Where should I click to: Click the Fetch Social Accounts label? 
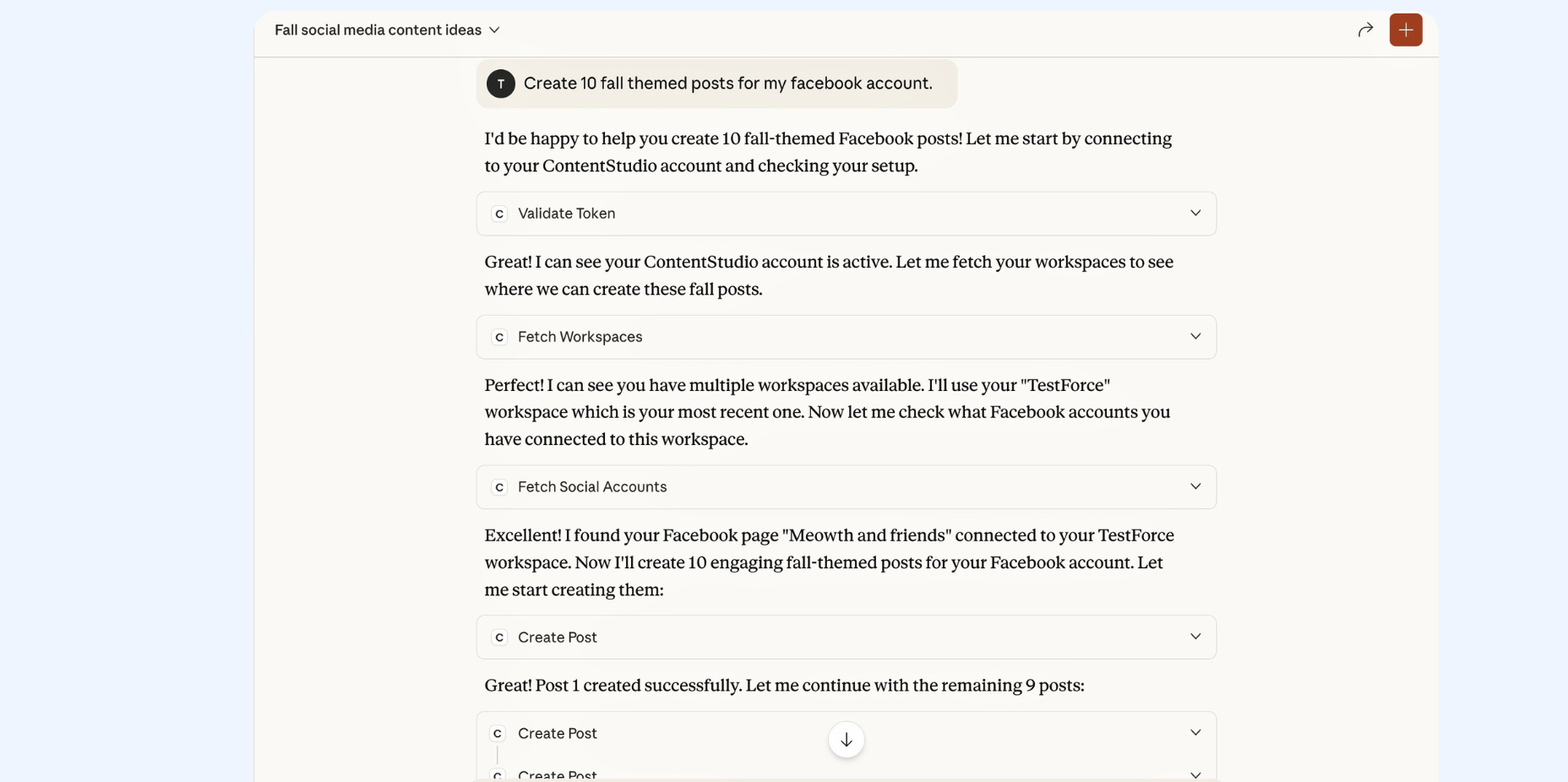(x=592, y=487)
